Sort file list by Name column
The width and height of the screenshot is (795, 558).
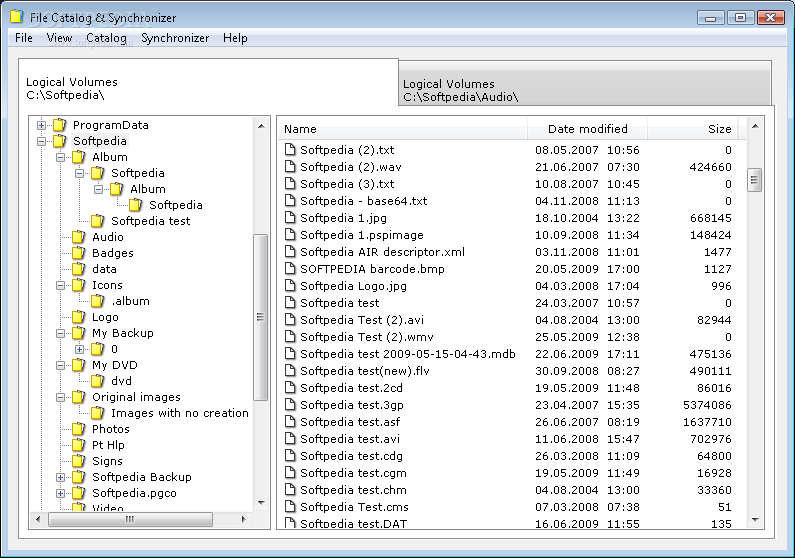pyautogui.click(x=403, y=129)
